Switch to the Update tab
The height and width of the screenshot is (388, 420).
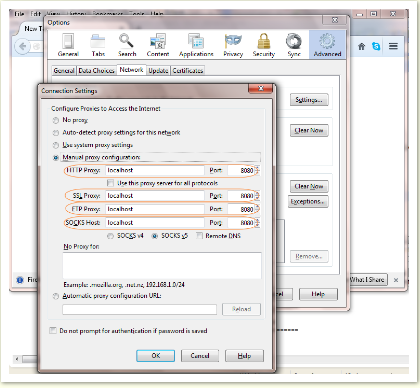click(158, 71)
